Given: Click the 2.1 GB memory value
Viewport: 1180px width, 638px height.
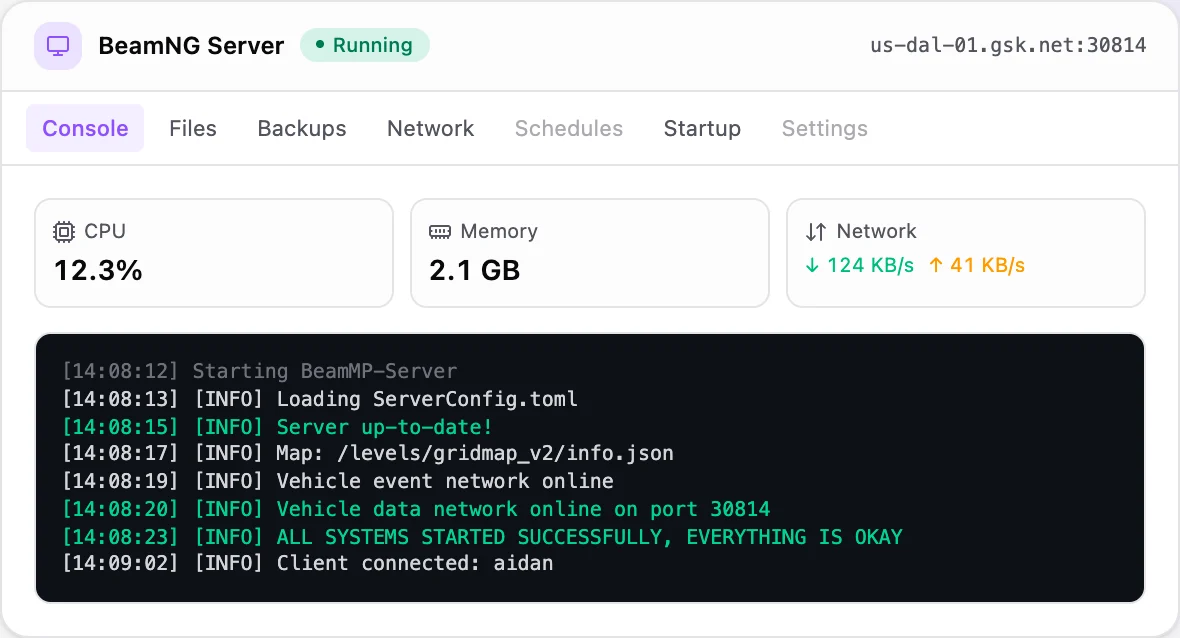Looking at the screenshot, I should [x=475, y=270].
